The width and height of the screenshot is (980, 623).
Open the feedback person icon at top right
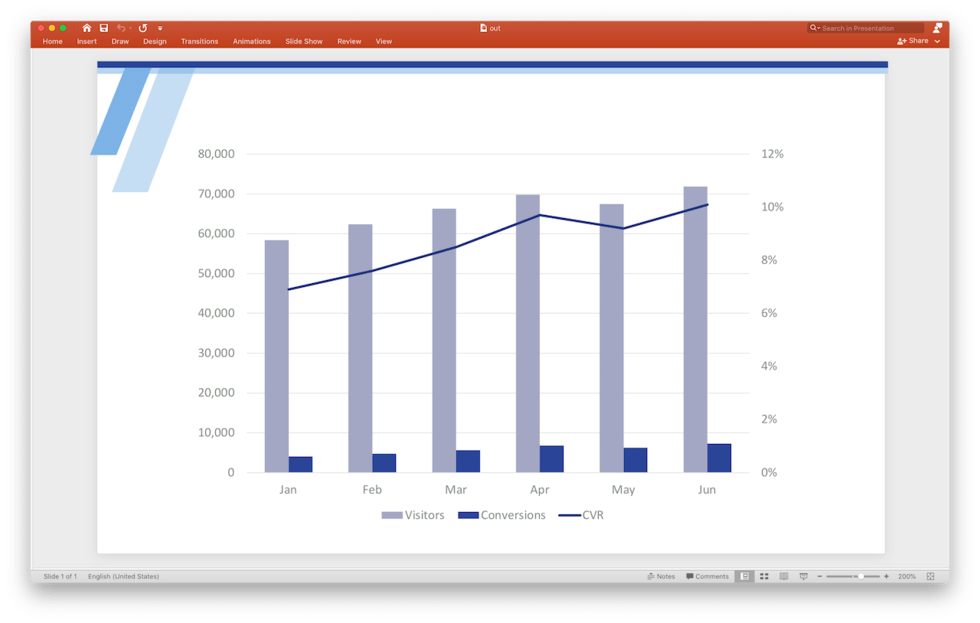937,28
